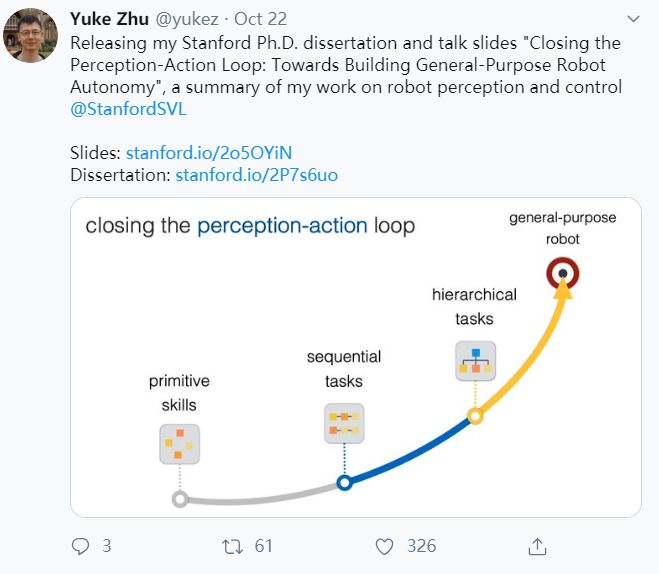Click the reply count 3
This screenshot has height=574, width=659.
[106, 546]
